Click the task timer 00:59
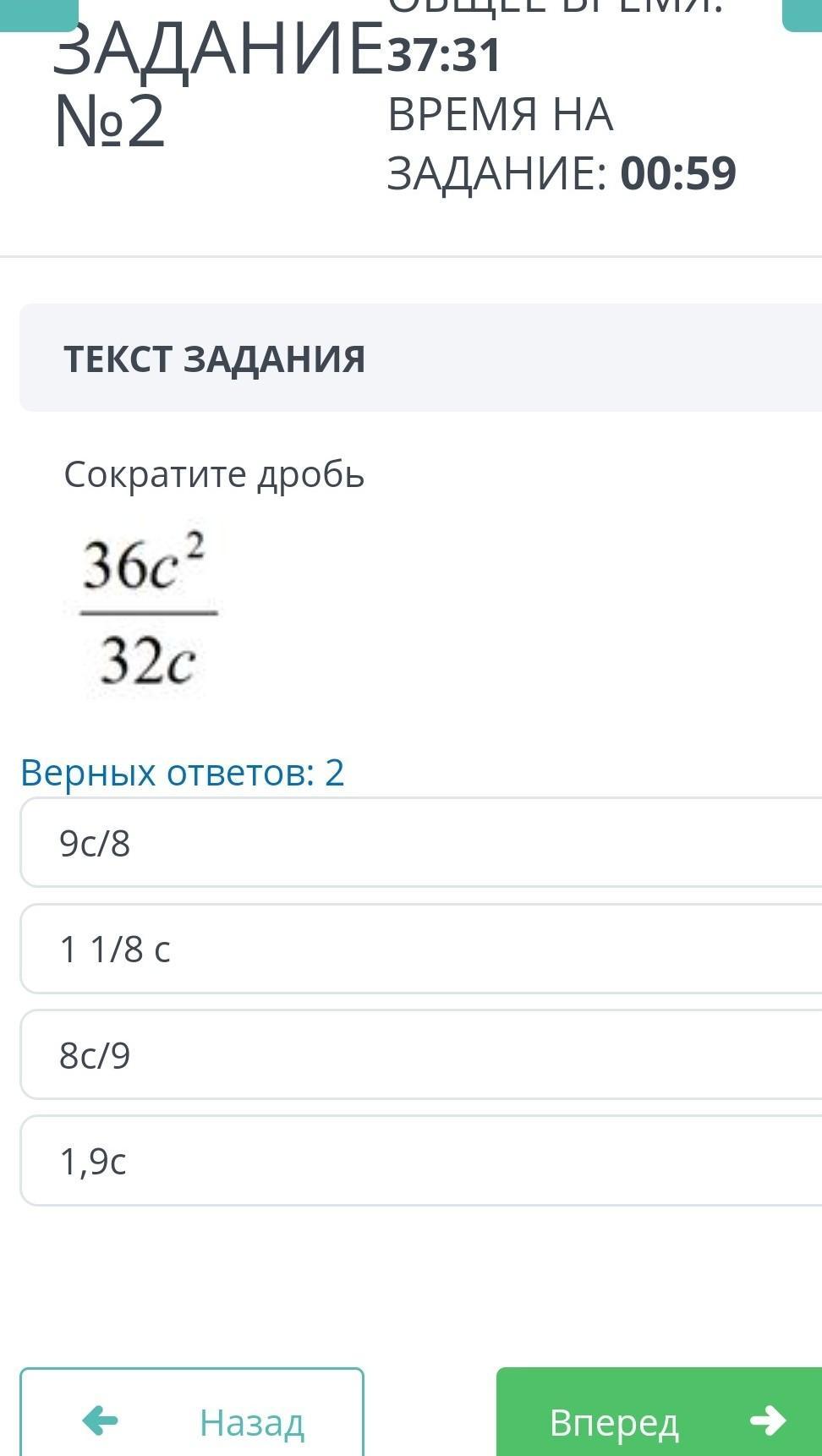This screenshot has height=1456, width=822. tap(678, 173)
